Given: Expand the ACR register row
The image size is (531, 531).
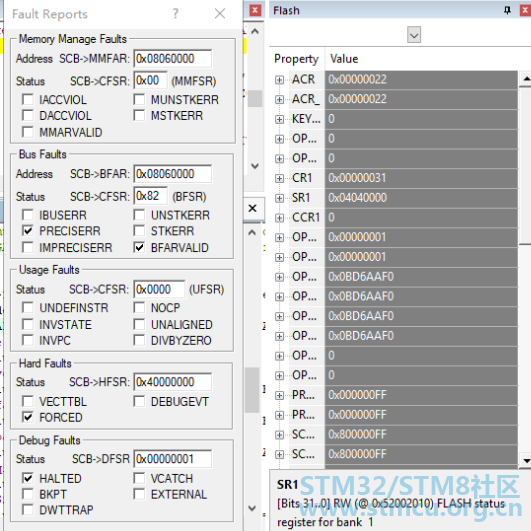Looking at the screenshot, I should pyautogui.click(x=279, y=80).
